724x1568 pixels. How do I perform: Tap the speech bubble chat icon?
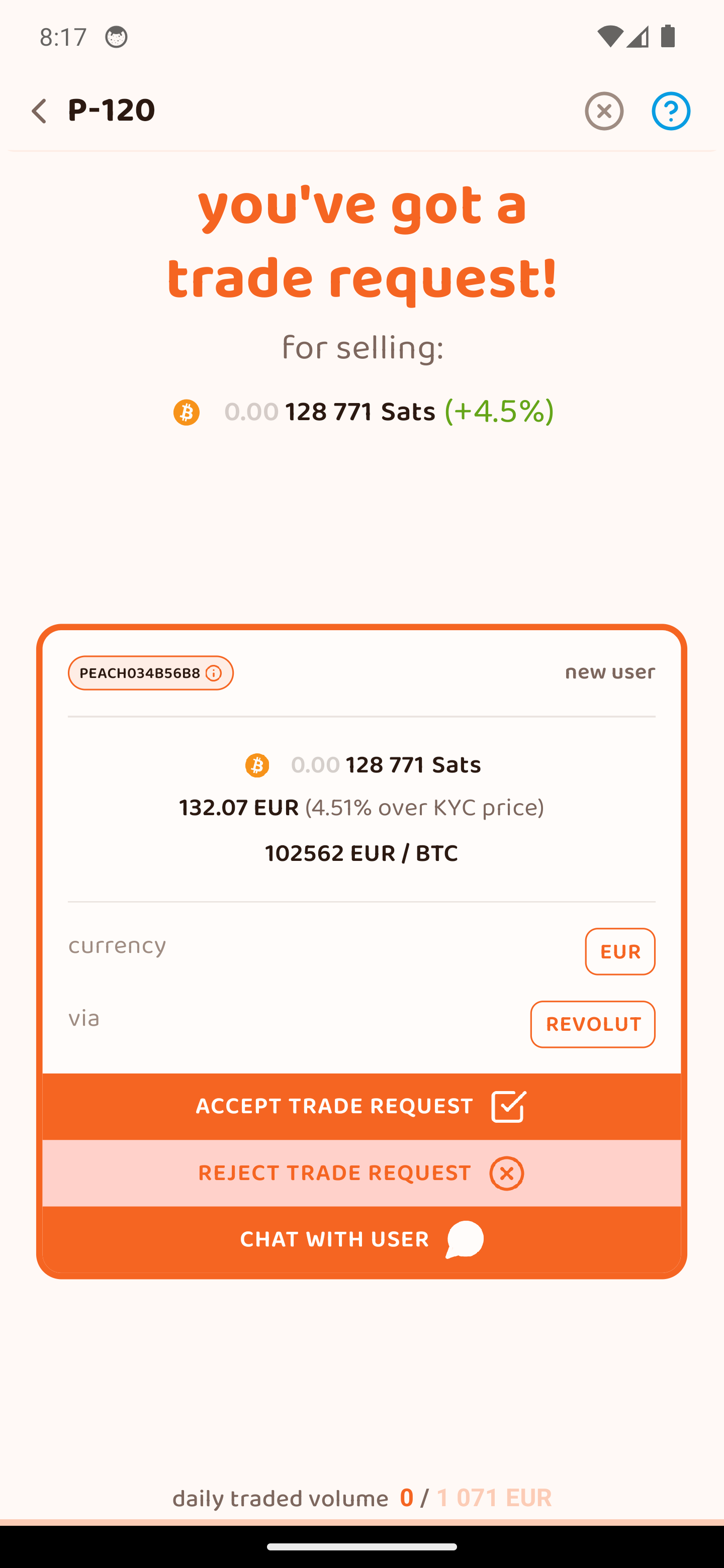point(465,1239)
